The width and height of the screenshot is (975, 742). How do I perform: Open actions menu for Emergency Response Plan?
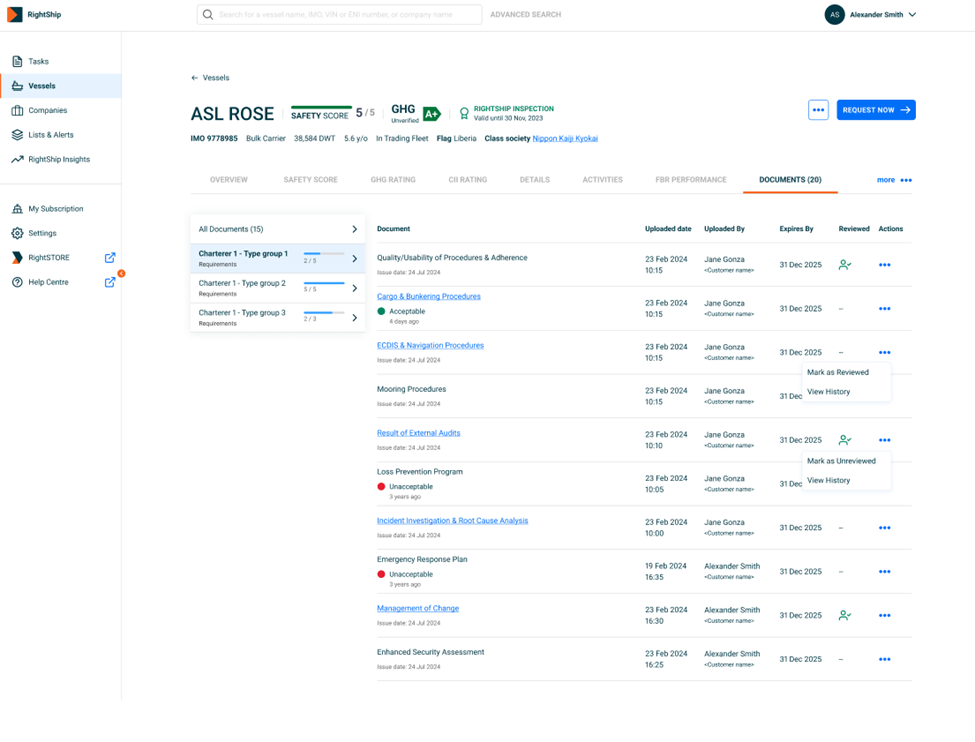(884, 572)
